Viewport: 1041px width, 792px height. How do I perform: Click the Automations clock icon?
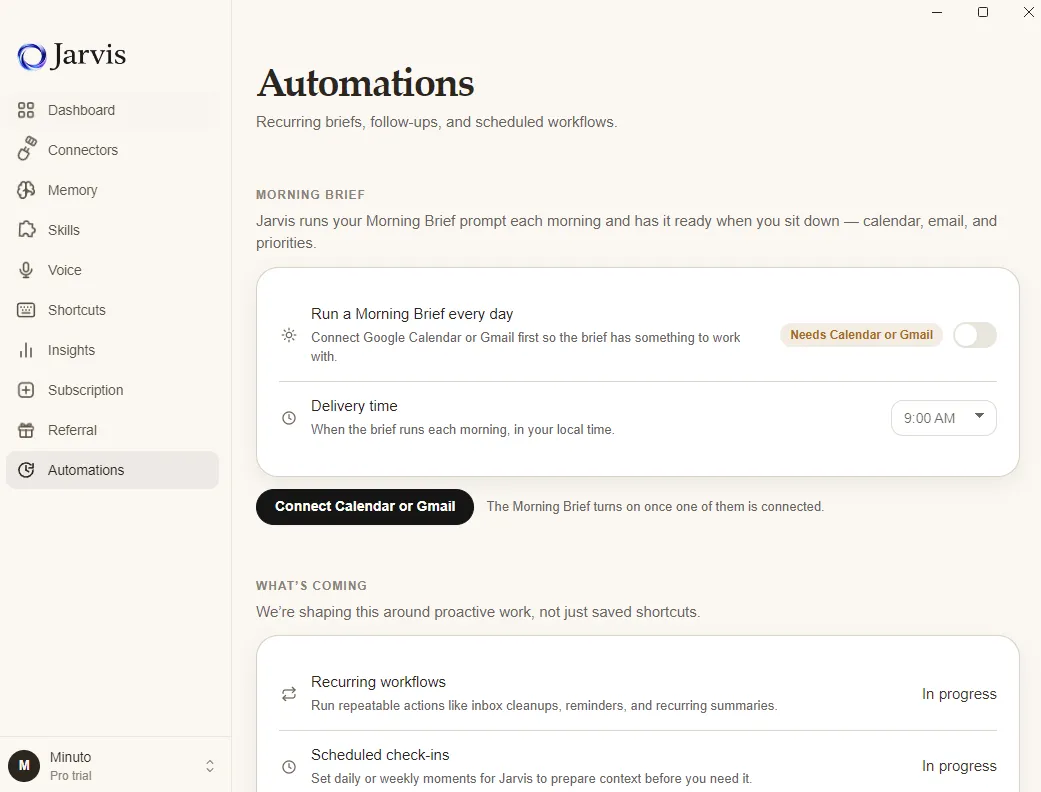tap(26, 470)
